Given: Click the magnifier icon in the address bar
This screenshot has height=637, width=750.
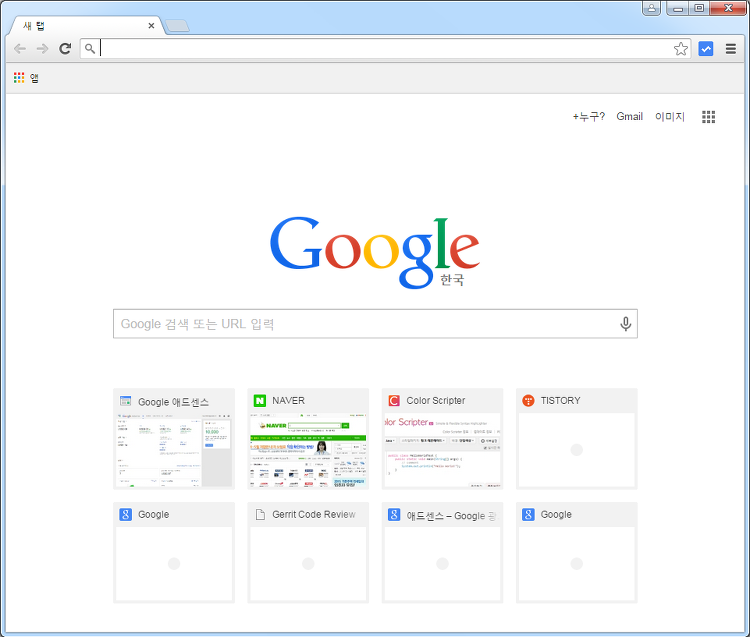Looking at the screenshot, I should click(x=90, y=48).
